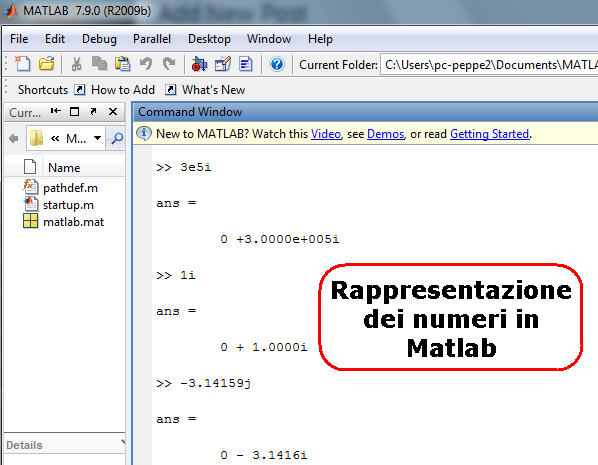The image size is (598, 465).
Task: Expand the Details panel
Action: (123, 442)
